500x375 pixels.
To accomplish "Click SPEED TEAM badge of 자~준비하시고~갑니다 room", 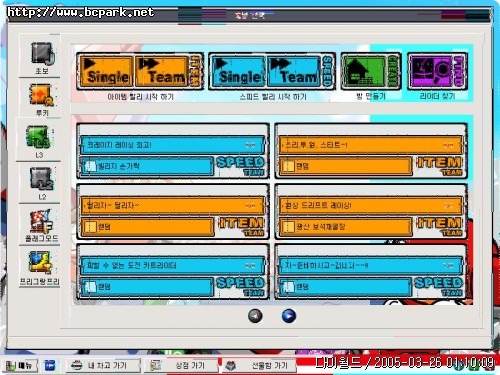I will point(439,287).
